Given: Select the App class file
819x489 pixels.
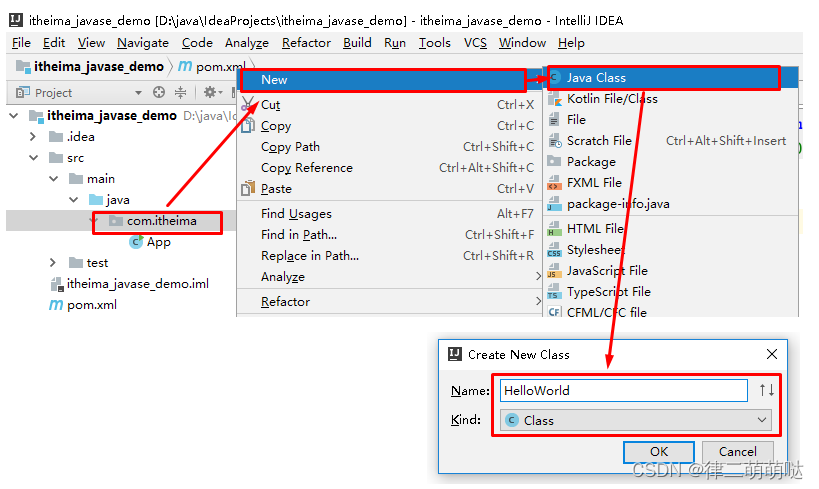Looking at the screenshot, I should (150, 242).
